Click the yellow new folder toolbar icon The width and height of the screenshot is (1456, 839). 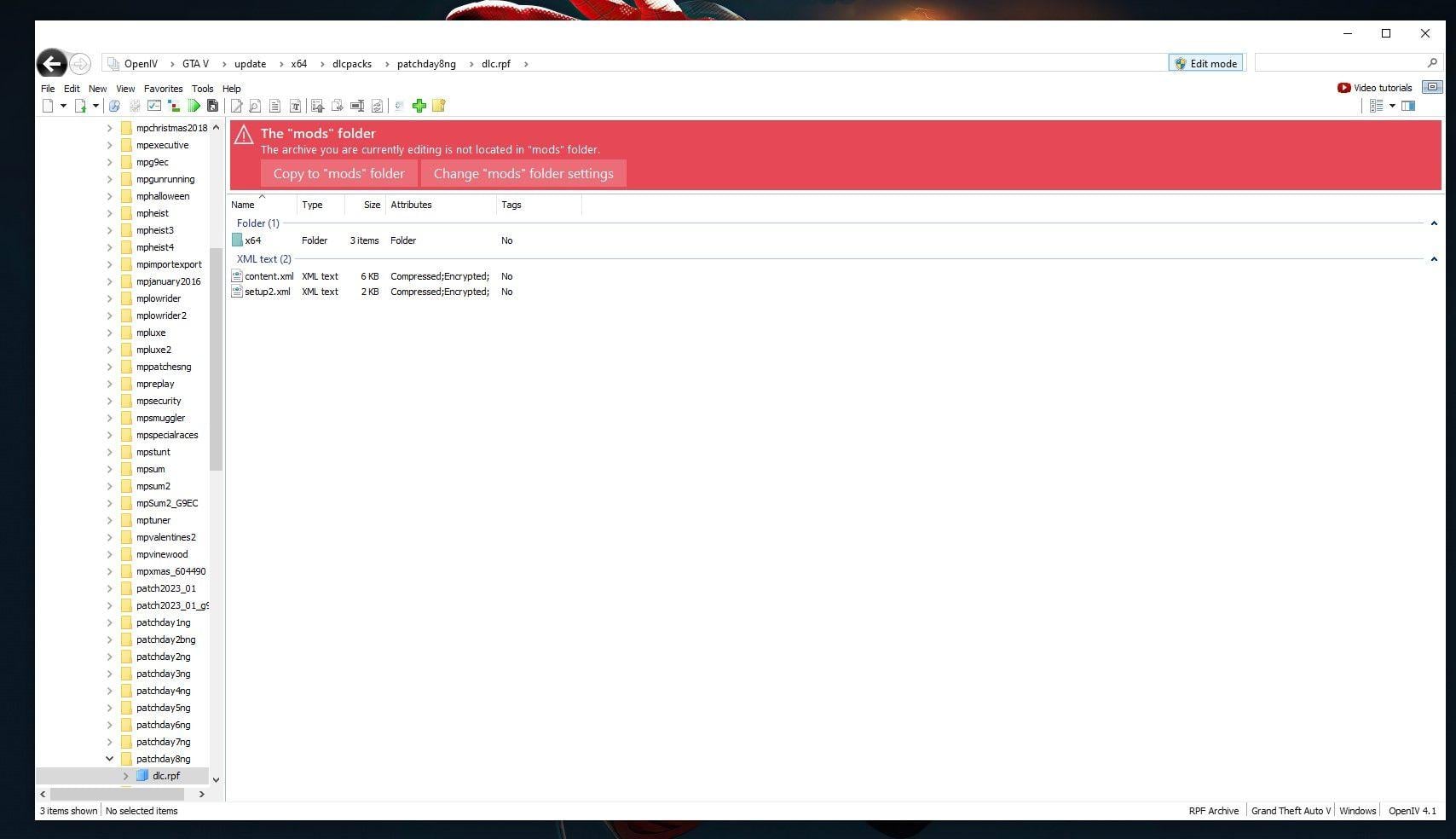point(439,106)
